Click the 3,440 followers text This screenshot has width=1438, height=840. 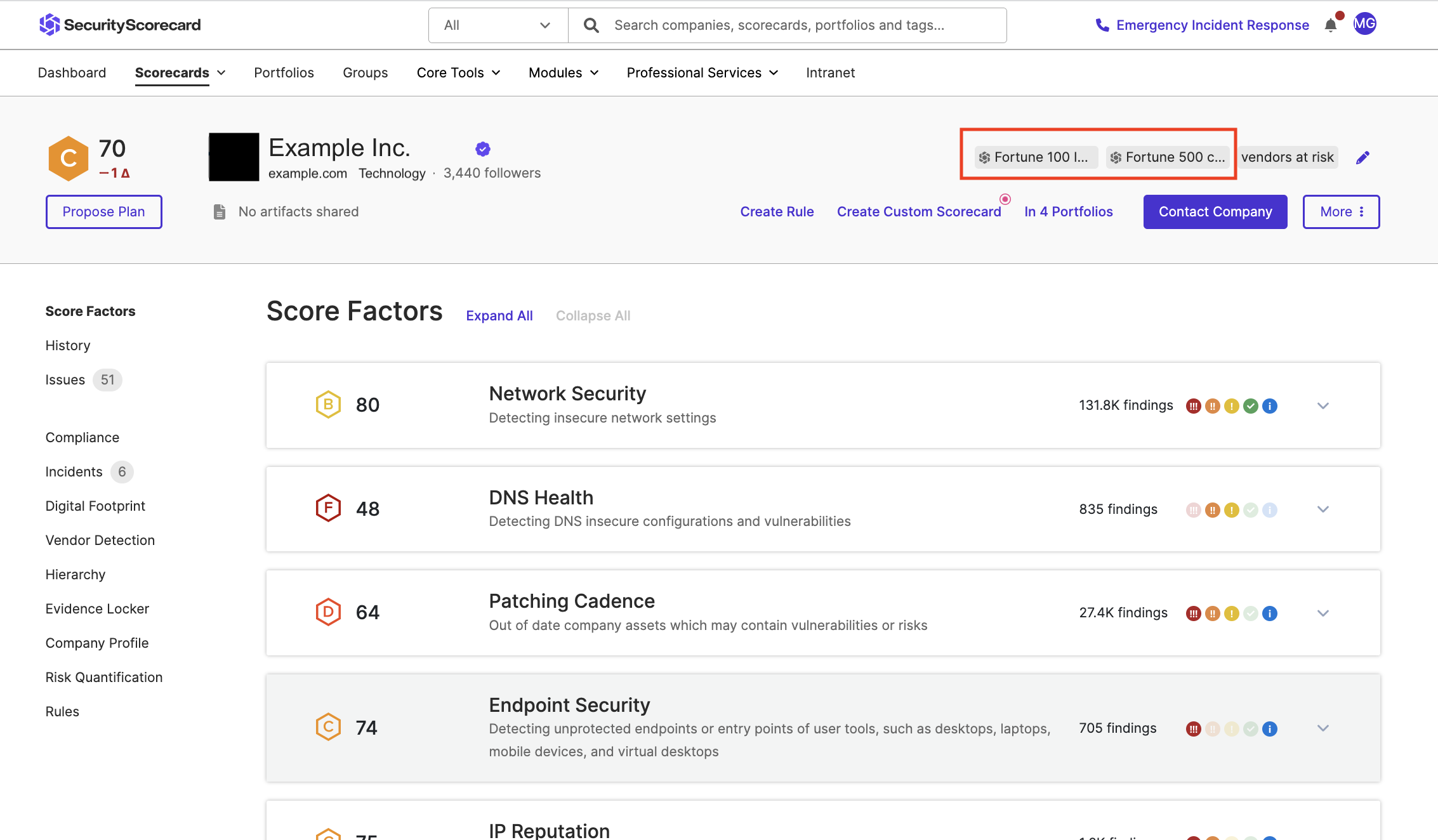coord(492,173)
